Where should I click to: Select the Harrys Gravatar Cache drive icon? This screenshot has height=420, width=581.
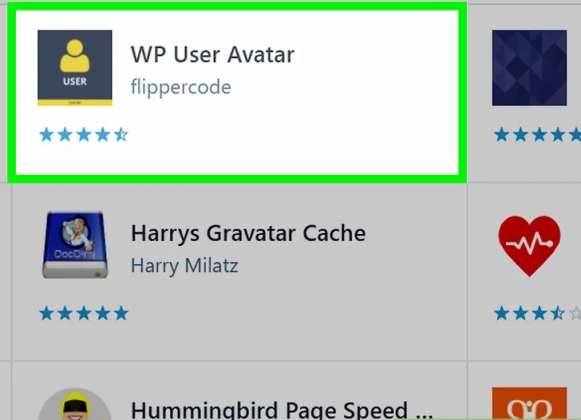[x=75, y=245]
